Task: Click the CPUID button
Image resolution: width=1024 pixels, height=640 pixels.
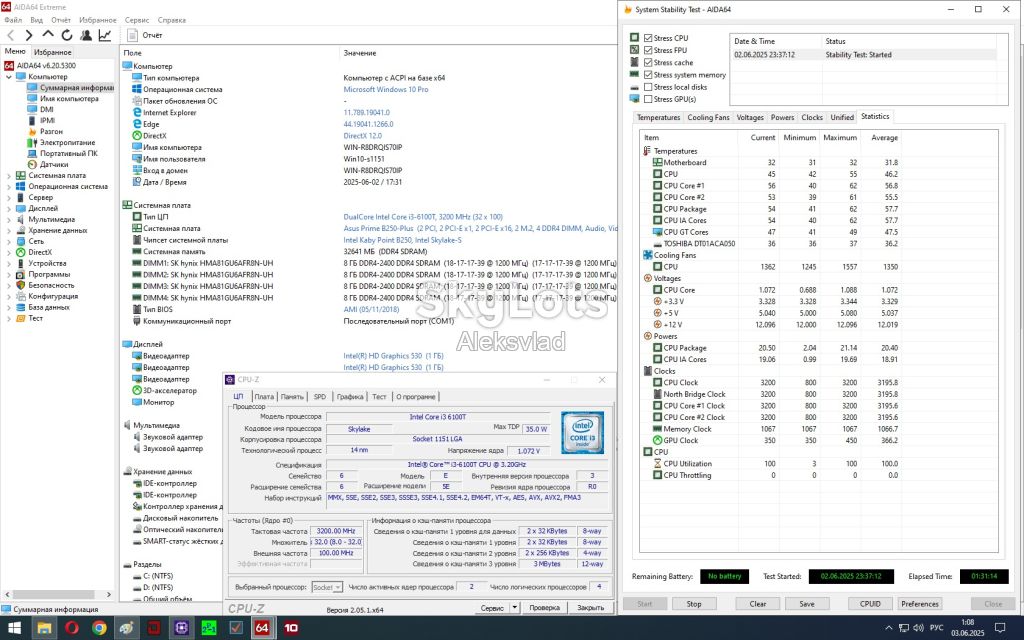Action: [x=870, y=604]
